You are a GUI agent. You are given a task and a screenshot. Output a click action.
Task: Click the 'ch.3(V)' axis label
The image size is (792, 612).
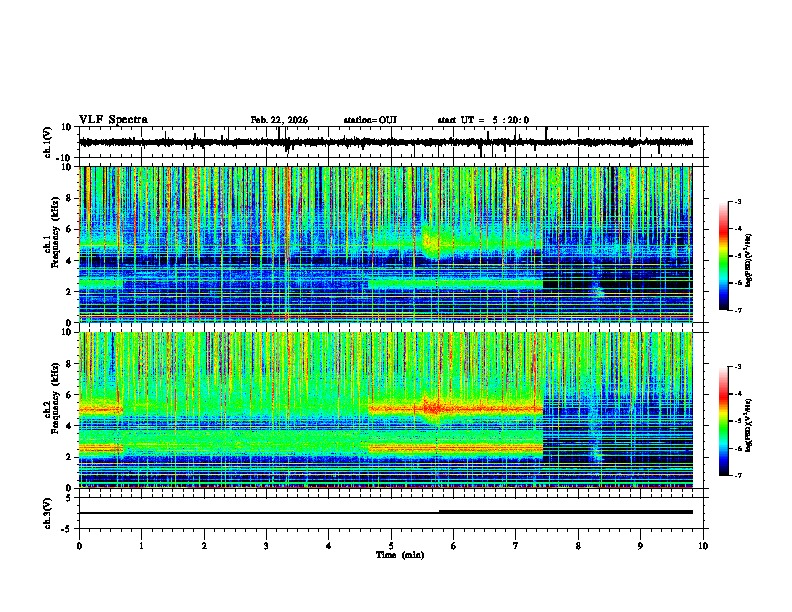(x=47, y=513)
